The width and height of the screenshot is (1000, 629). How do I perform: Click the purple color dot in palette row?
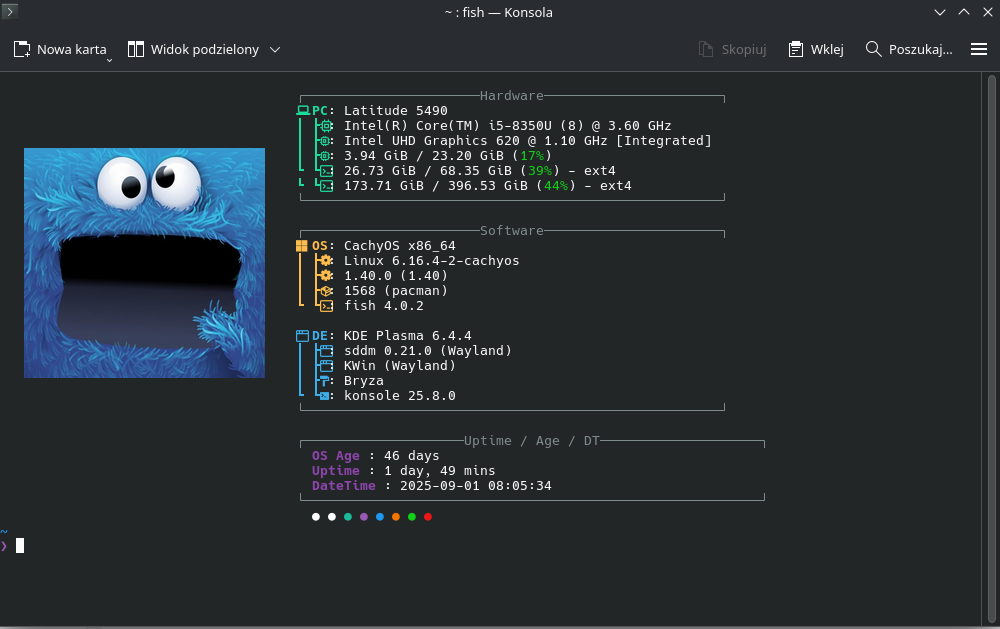364,517
